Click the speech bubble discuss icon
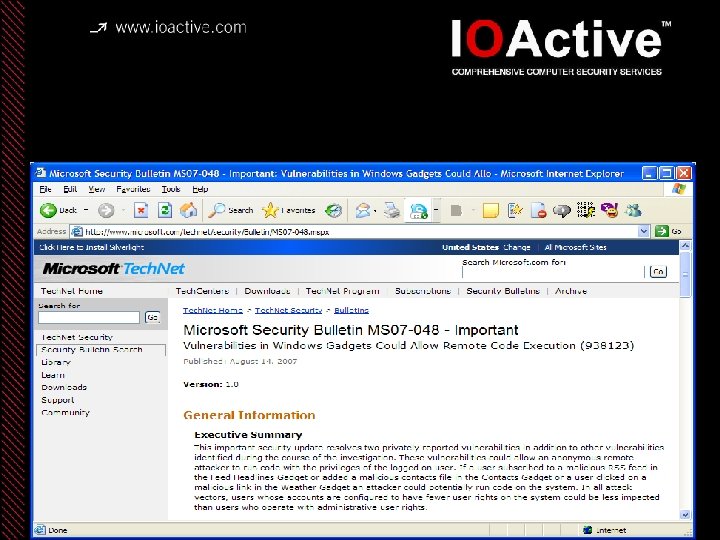This screenshot has height=540, width=720. pos(562,211)
